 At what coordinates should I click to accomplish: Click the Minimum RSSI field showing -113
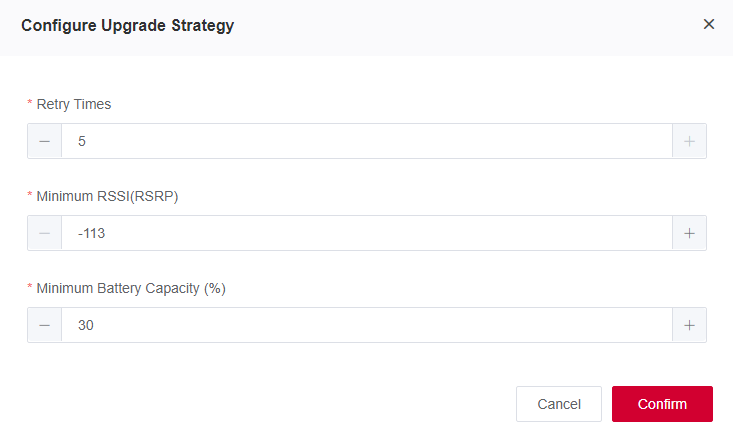367,233
